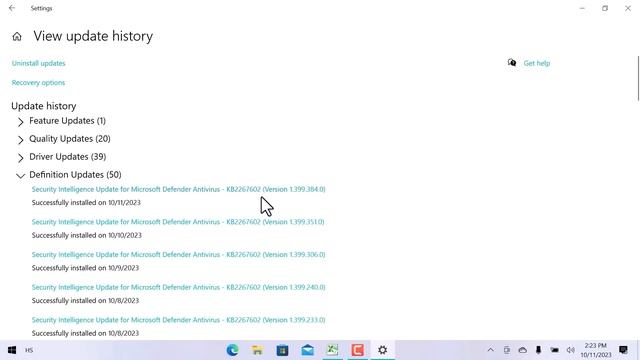Open the Settings home icon
The image size is (640, 360).
17,37
